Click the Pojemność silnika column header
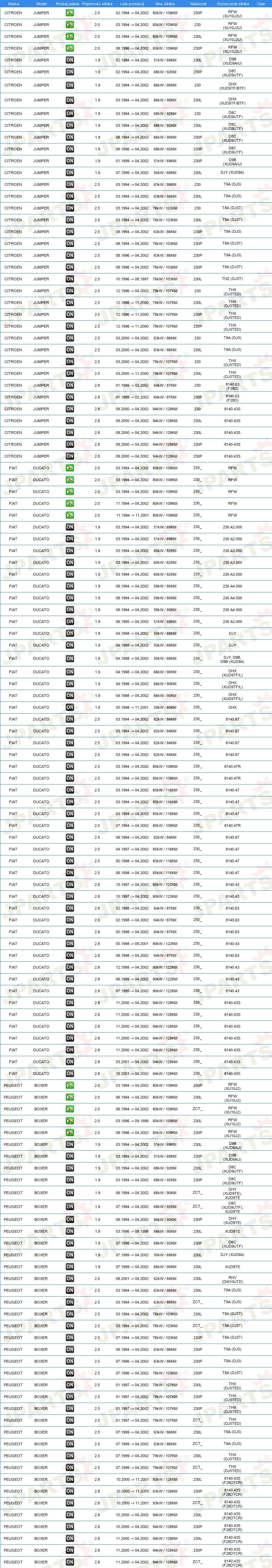 pos(98,4)
